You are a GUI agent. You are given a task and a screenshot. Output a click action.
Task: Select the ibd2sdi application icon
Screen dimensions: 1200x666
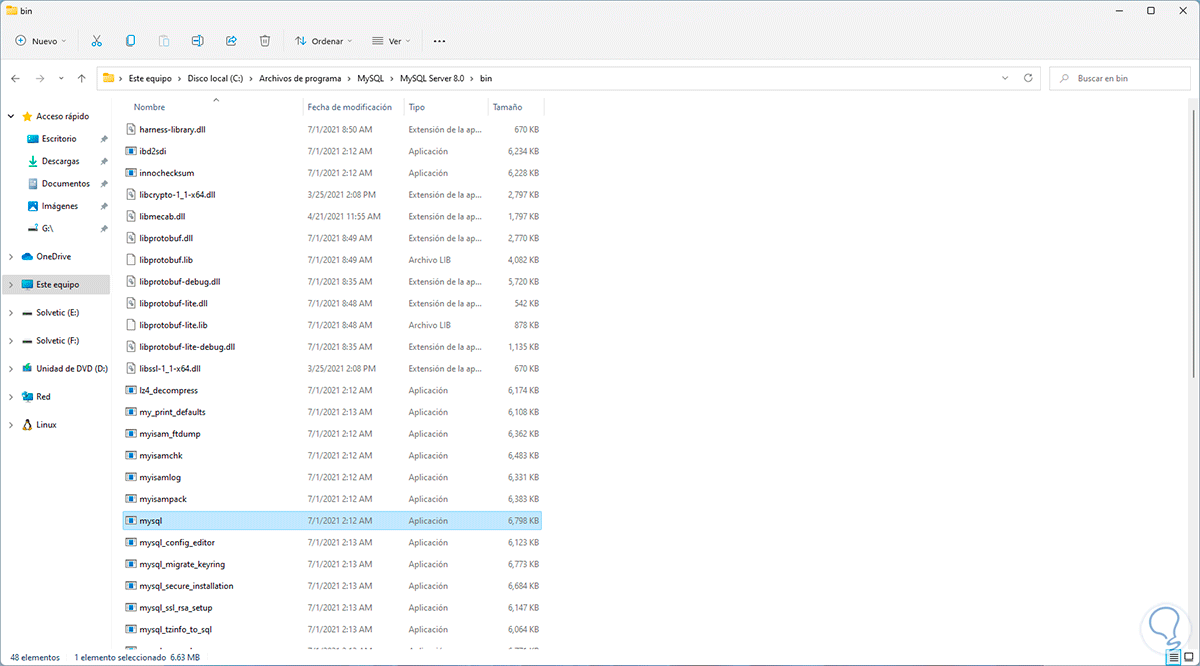click(x=130, y=151)
